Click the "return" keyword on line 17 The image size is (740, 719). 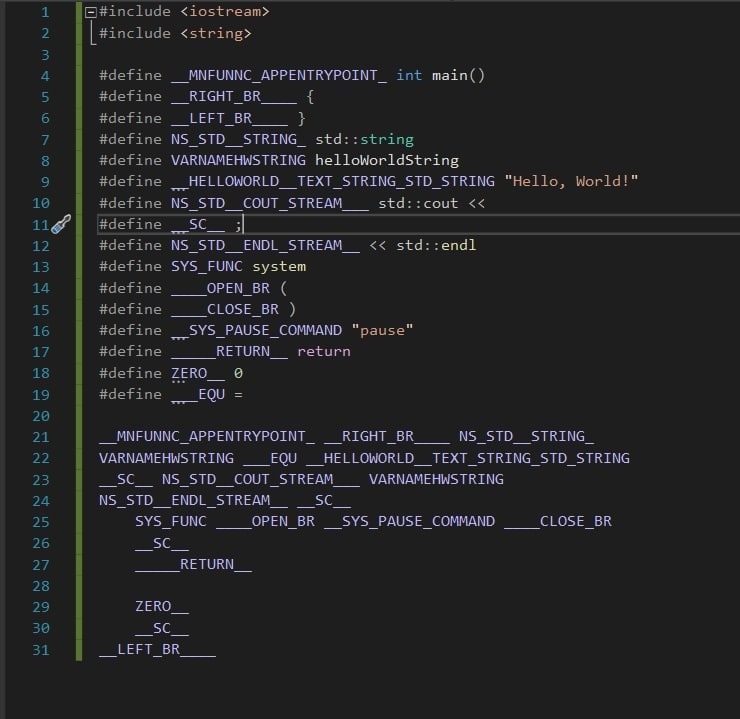[x=324, y=351]
